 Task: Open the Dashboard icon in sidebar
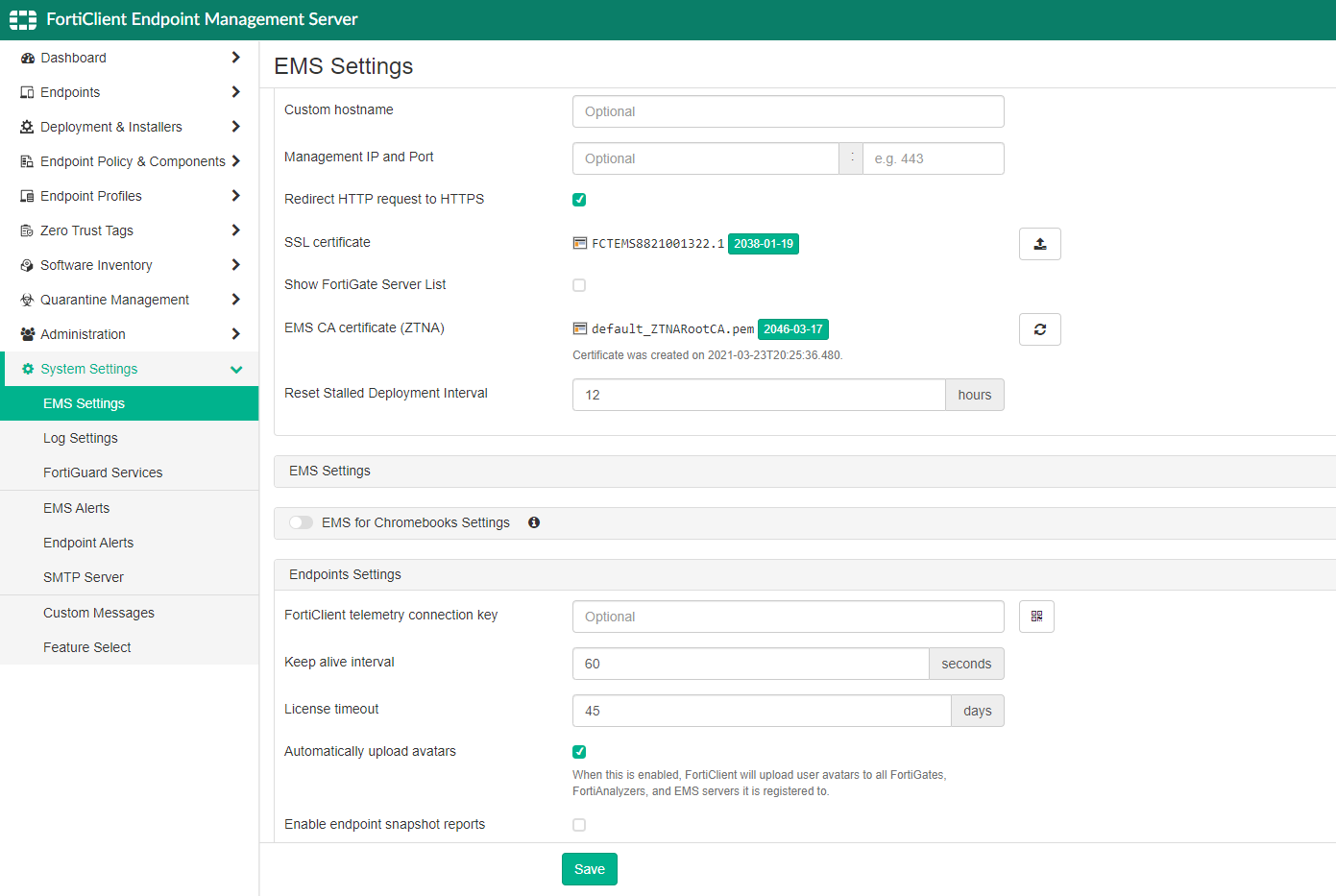click(x=27, y=58)
